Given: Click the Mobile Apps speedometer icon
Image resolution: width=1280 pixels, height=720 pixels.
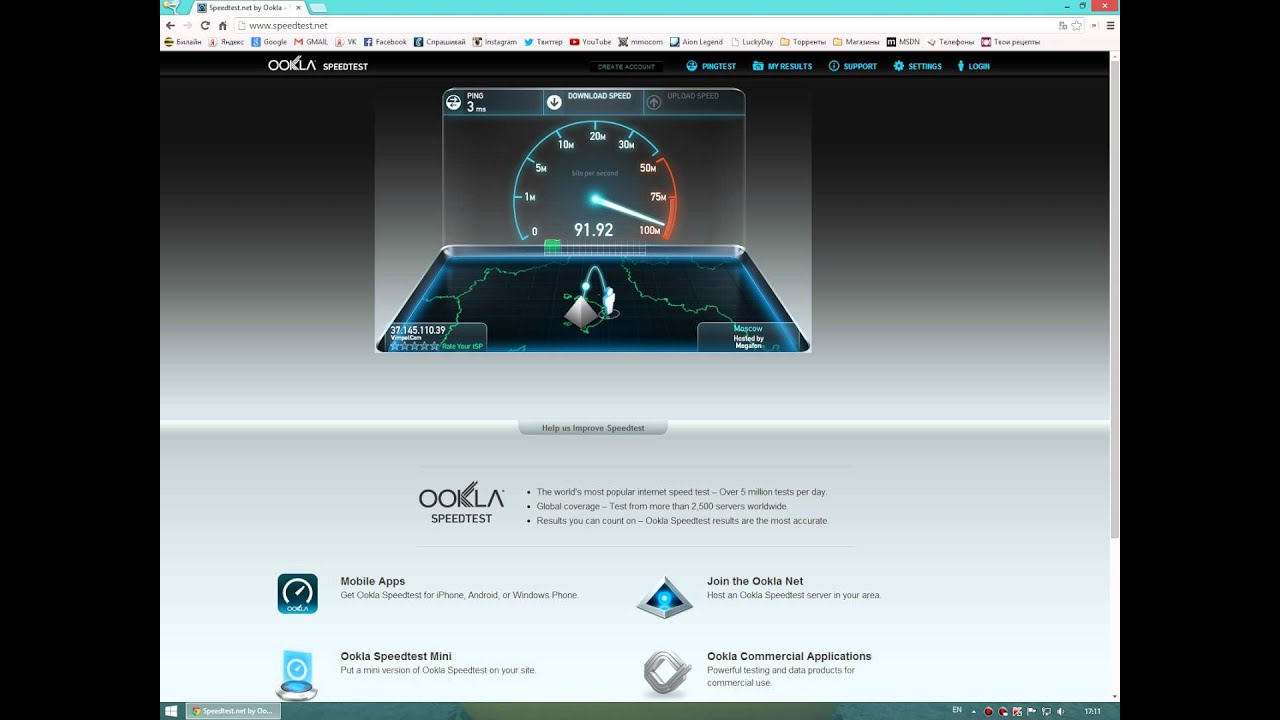Looking at the screenshot, I should point(297,593).
